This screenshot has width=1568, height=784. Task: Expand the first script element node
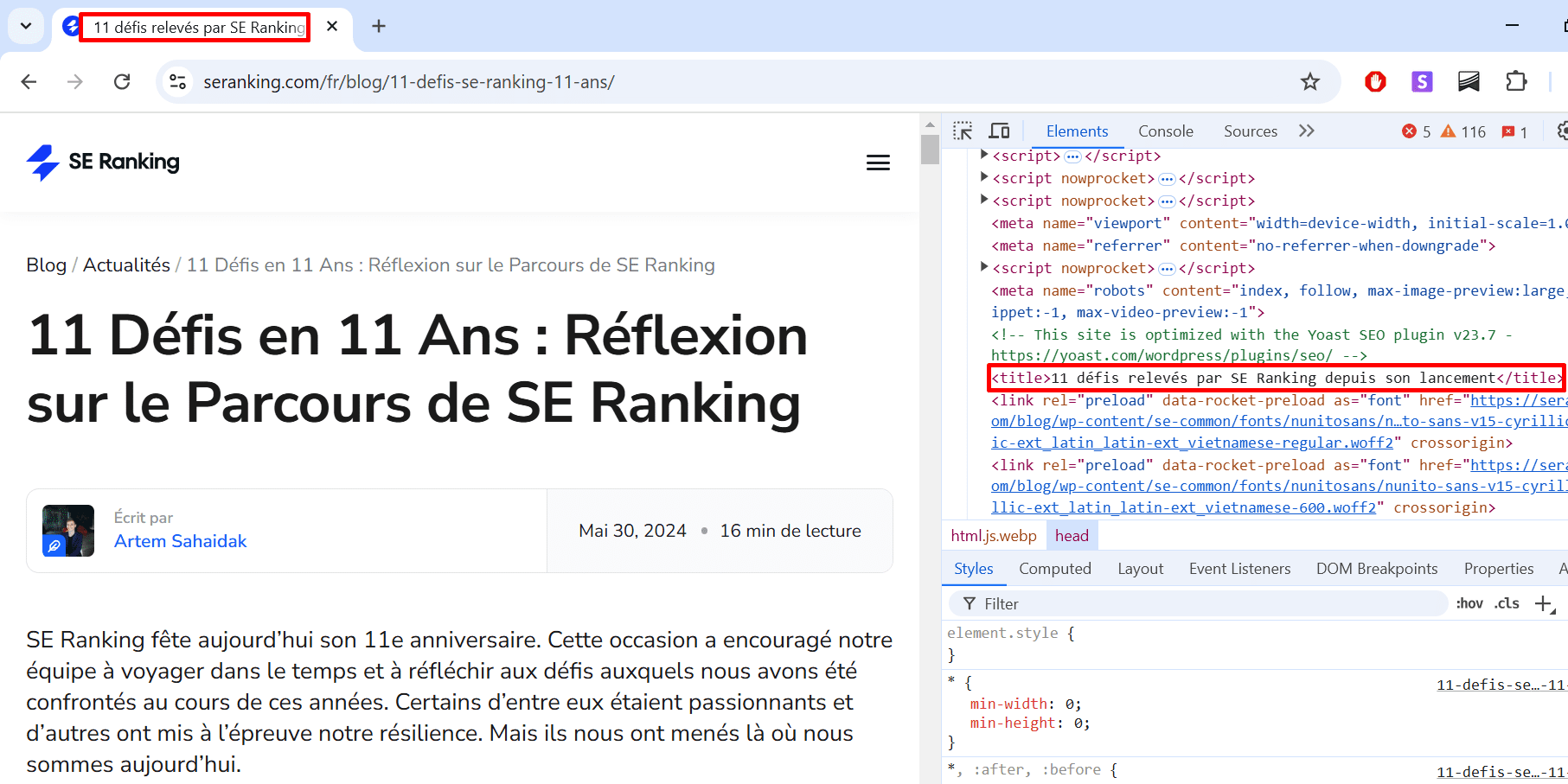point(984,155)
